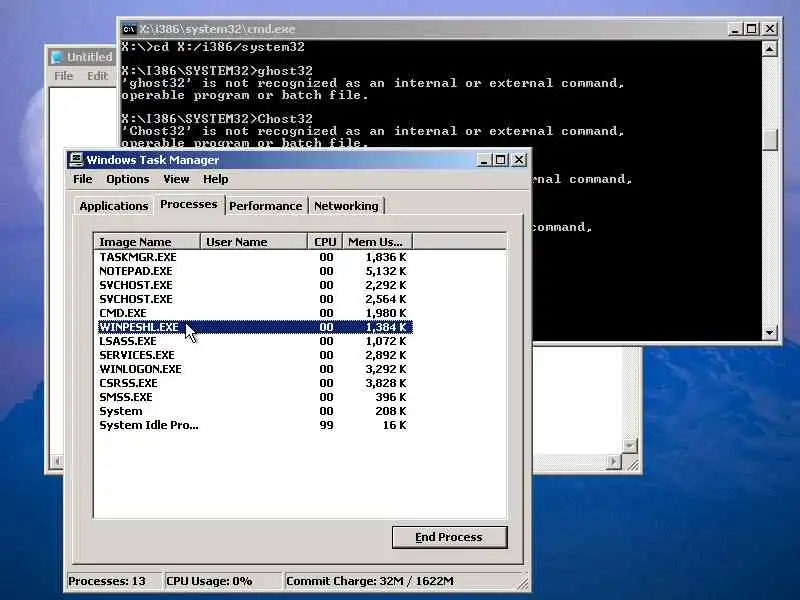Open the Help menu in Task Manager
This screenshot has width=800, height=600.
pos(215,179)
